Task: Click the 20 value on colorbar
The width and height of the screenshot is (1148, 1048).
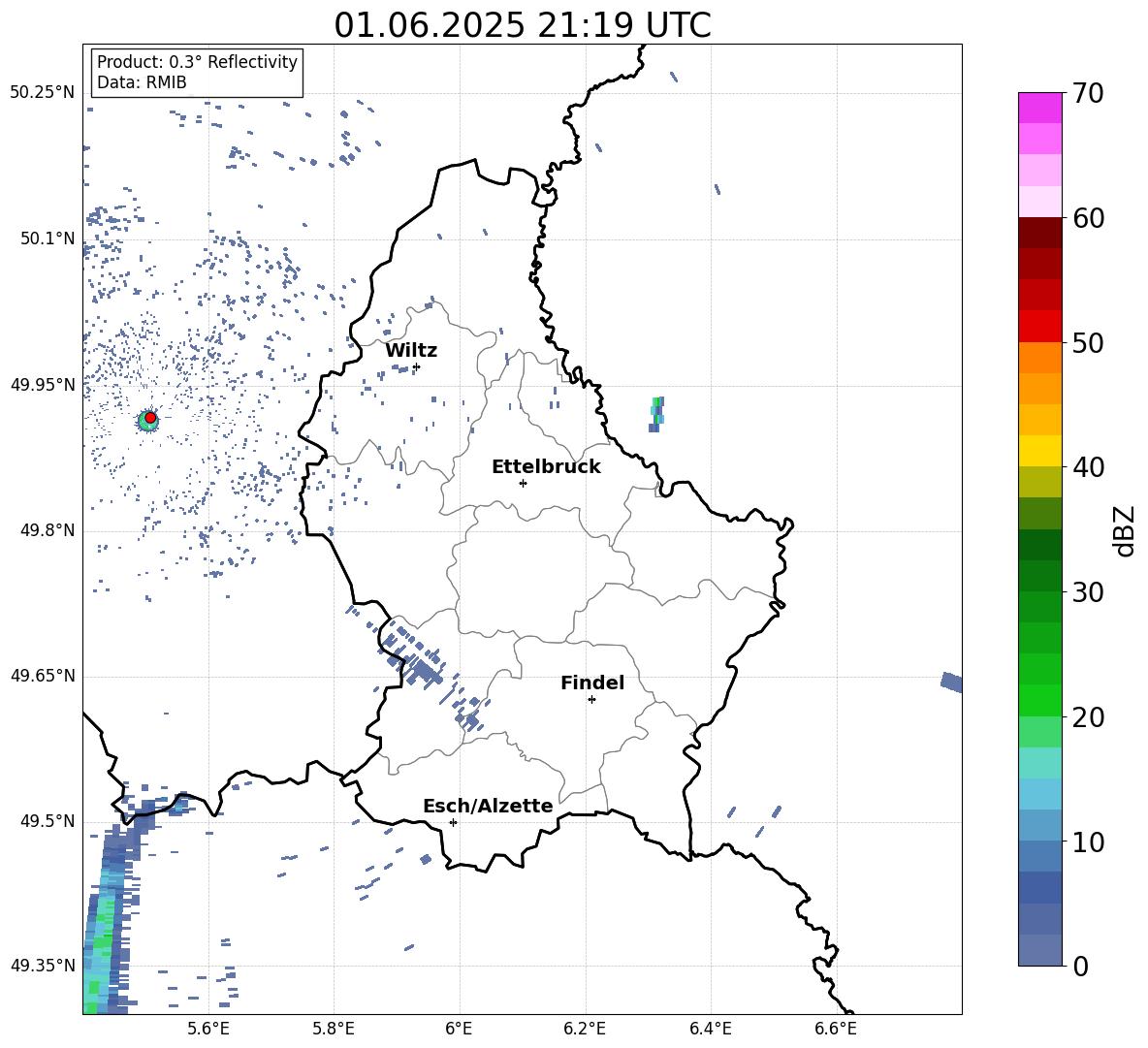Action: click(x=1088, y=717)
